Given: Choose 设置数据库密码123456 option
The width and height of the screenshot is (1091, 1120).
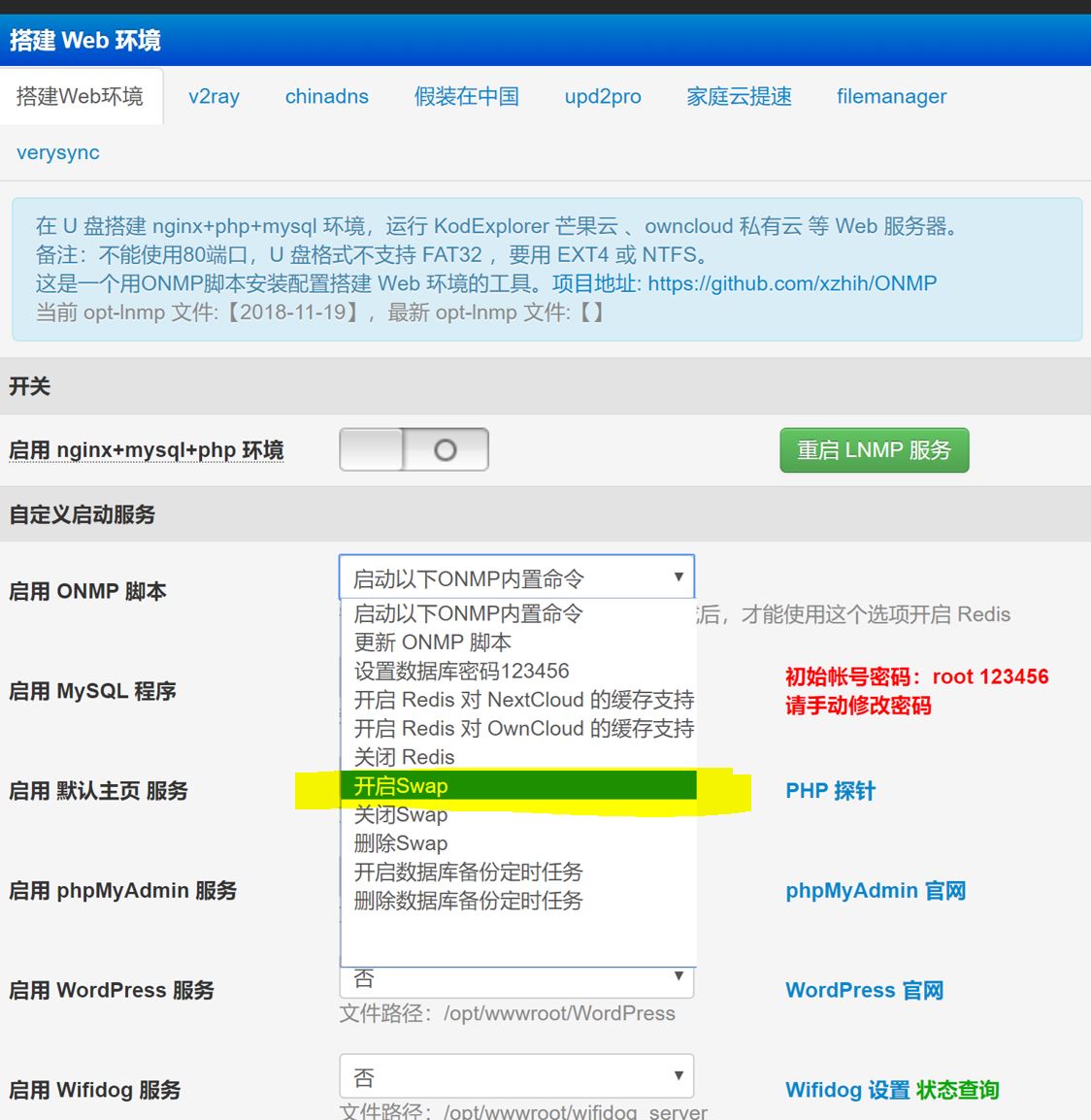Looking at the screenshot, I should [x=462, y=672].
